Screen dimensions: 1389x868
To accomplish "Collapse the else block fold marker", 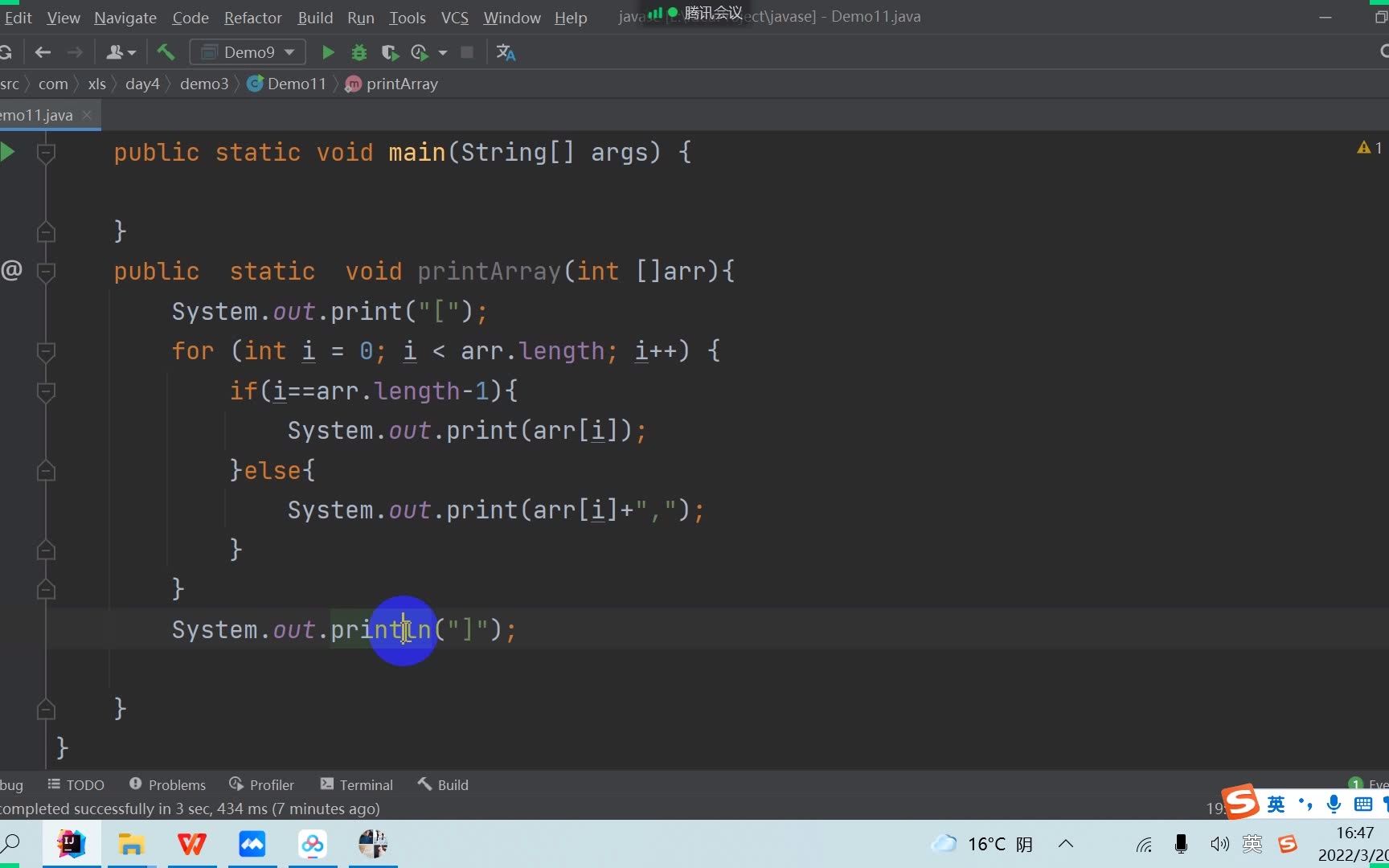I will tap(46, 471).
